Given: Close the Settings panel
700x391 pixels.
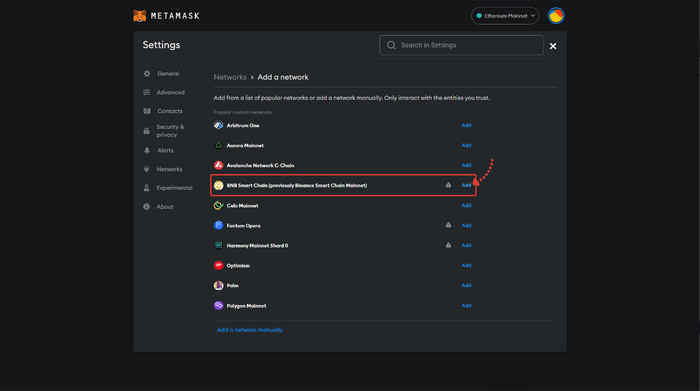Looking at the screenshot, I should tap(553, 46).
